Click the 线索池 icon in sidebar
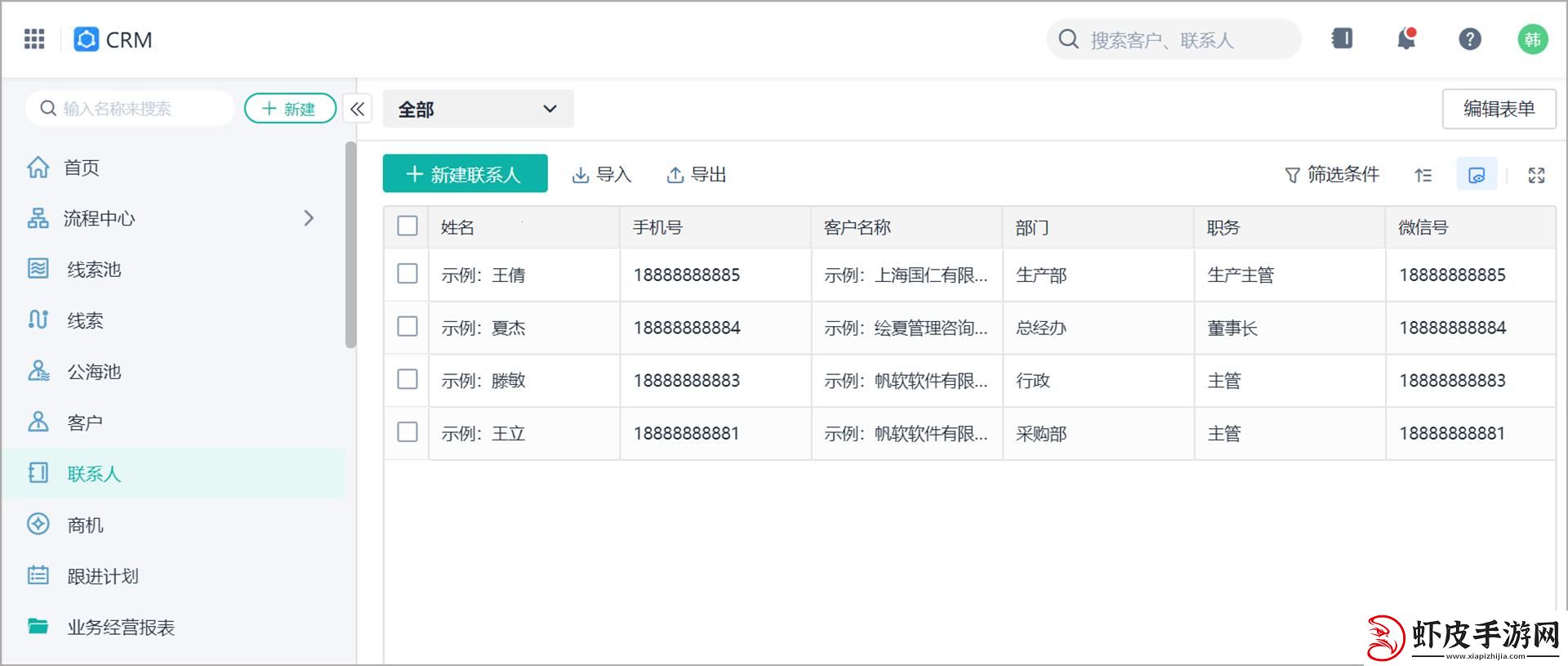The height and width of the screenshot is (666, 1568). coord(38,269)
